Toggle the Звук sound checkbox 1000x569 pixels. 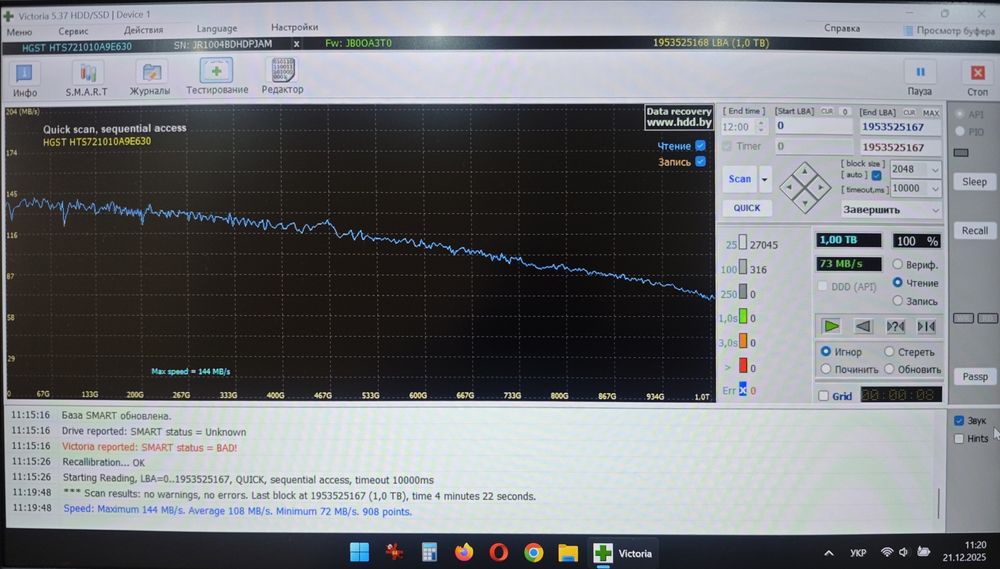(959, 420)
